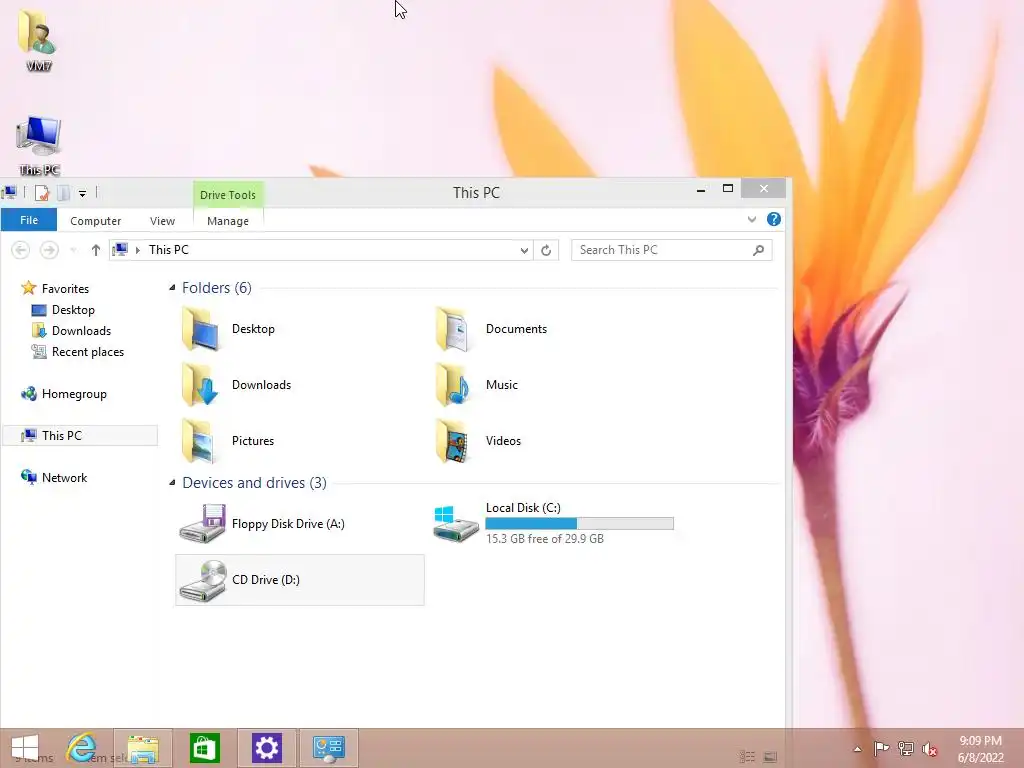Open the clock showing 9:09 PM
The image size is (1024, 768).
tap(980, 749)
